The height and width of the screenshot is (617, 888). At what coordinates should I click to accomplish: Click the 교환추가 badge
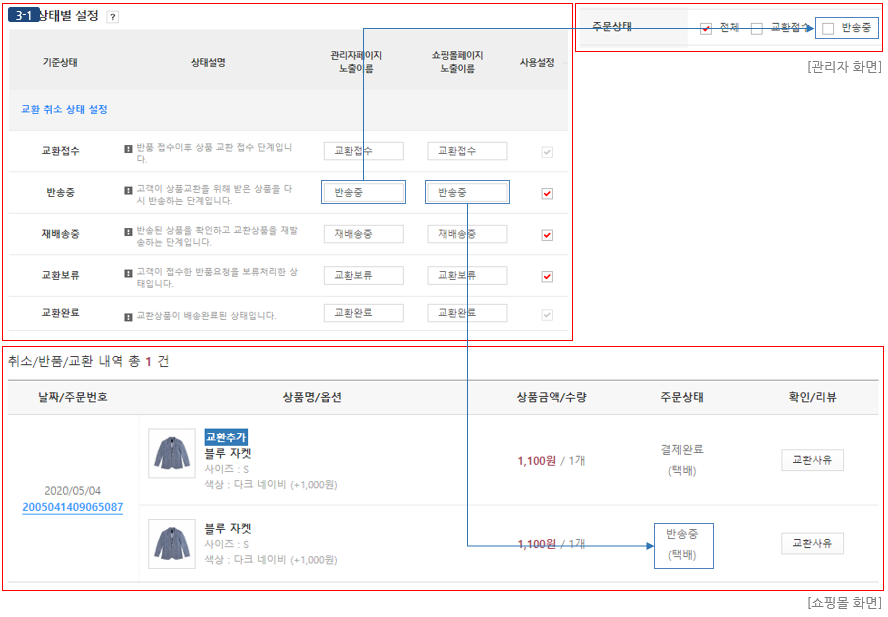point(226,437)
